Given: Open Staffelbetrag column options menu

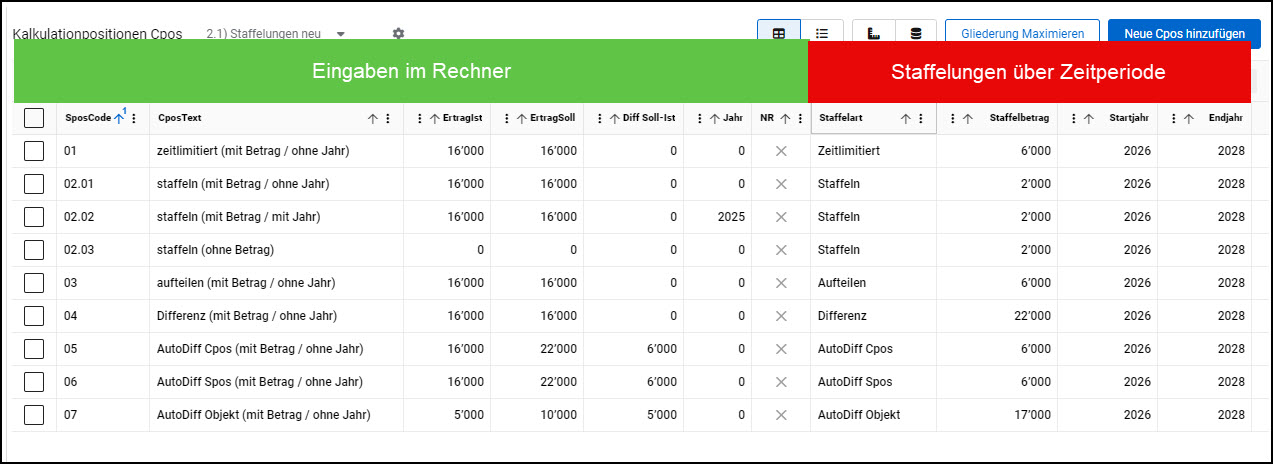Looking at the screenshot, I should click(952, 118).
